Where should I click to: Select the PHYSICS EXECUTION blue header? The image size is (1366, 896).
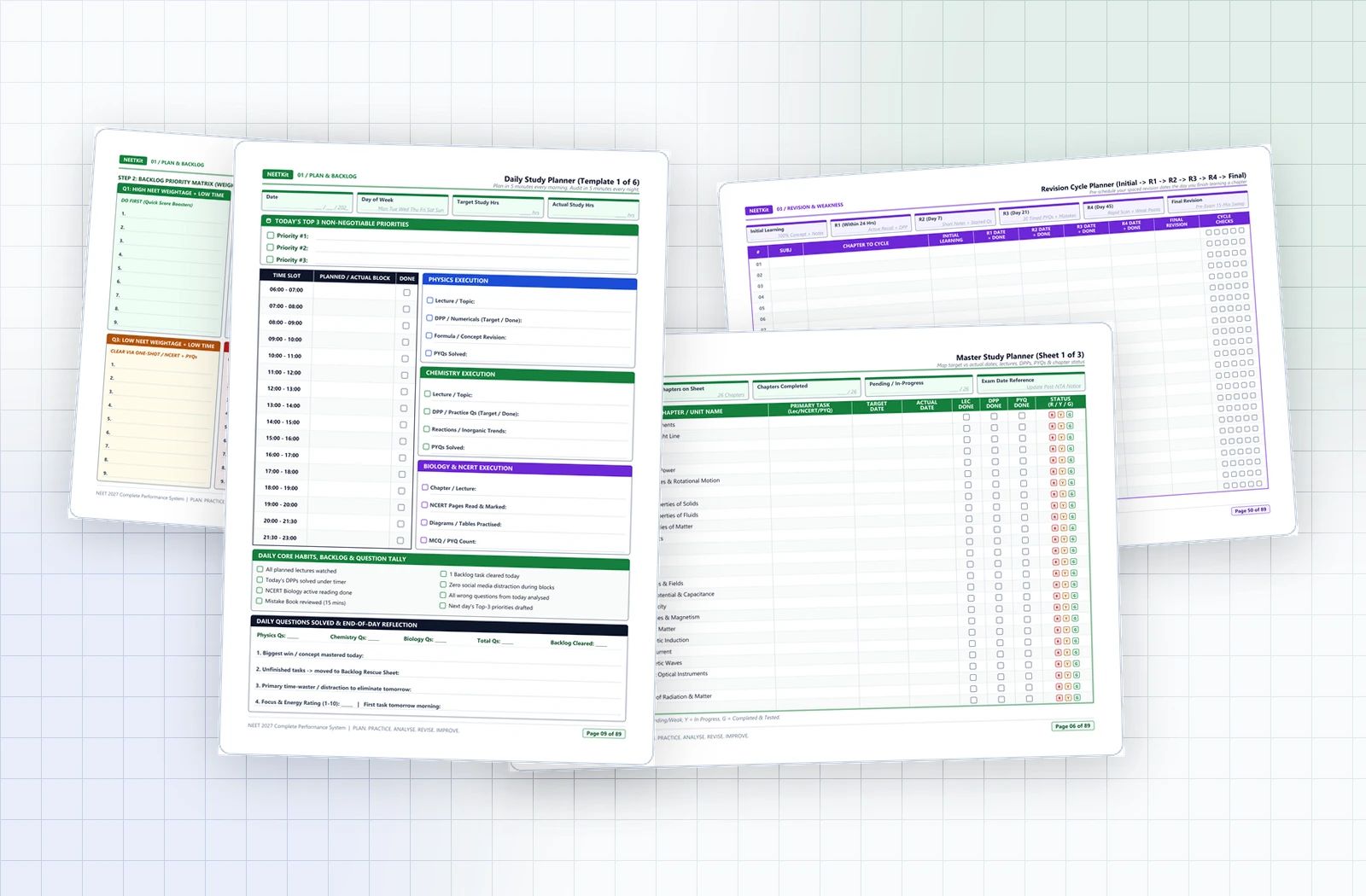click(529, 282)
